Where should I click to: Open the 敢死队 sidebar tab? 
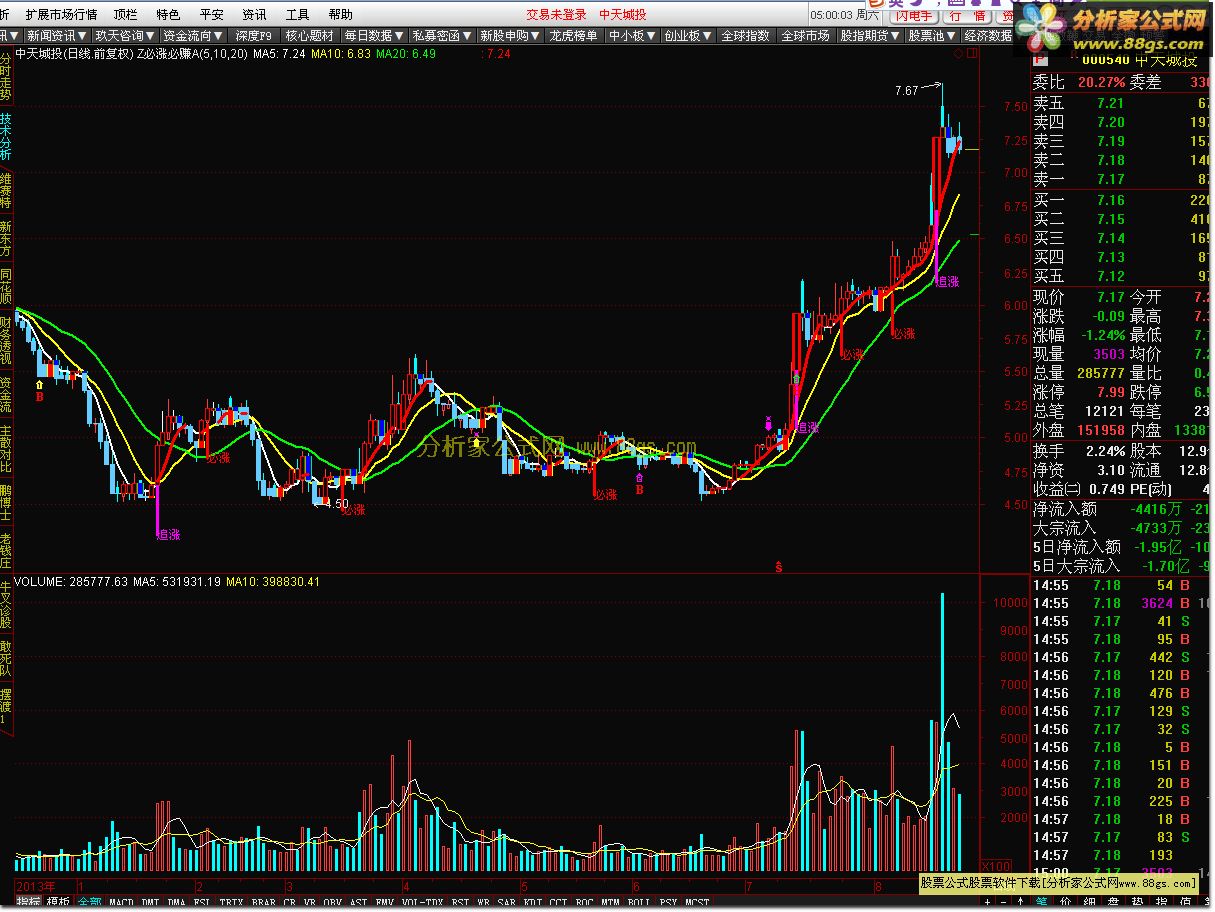pos(6,657)
